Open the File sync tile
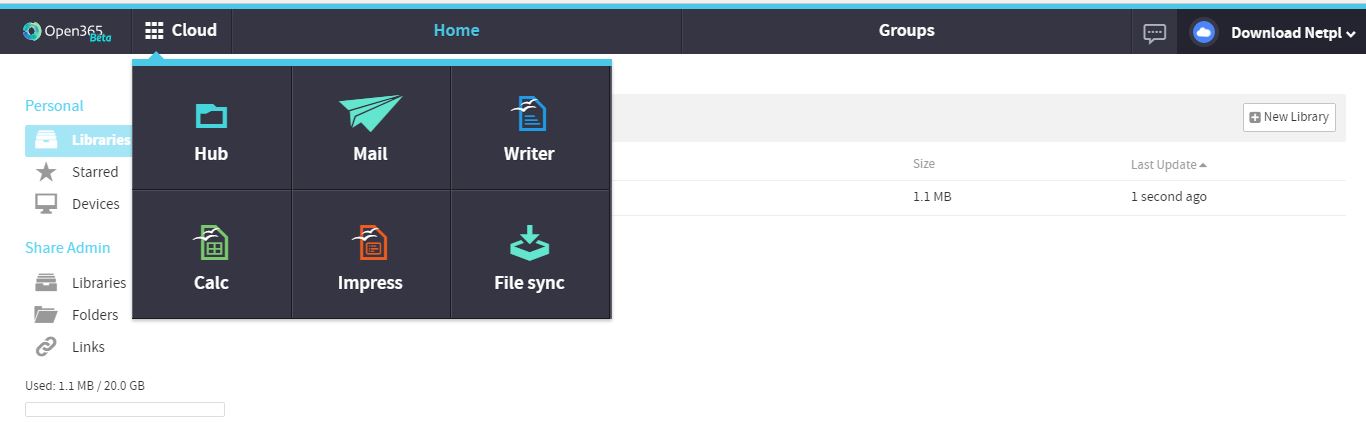Image resolution: width=1366 pixels, height=422 pixels. 530,255
